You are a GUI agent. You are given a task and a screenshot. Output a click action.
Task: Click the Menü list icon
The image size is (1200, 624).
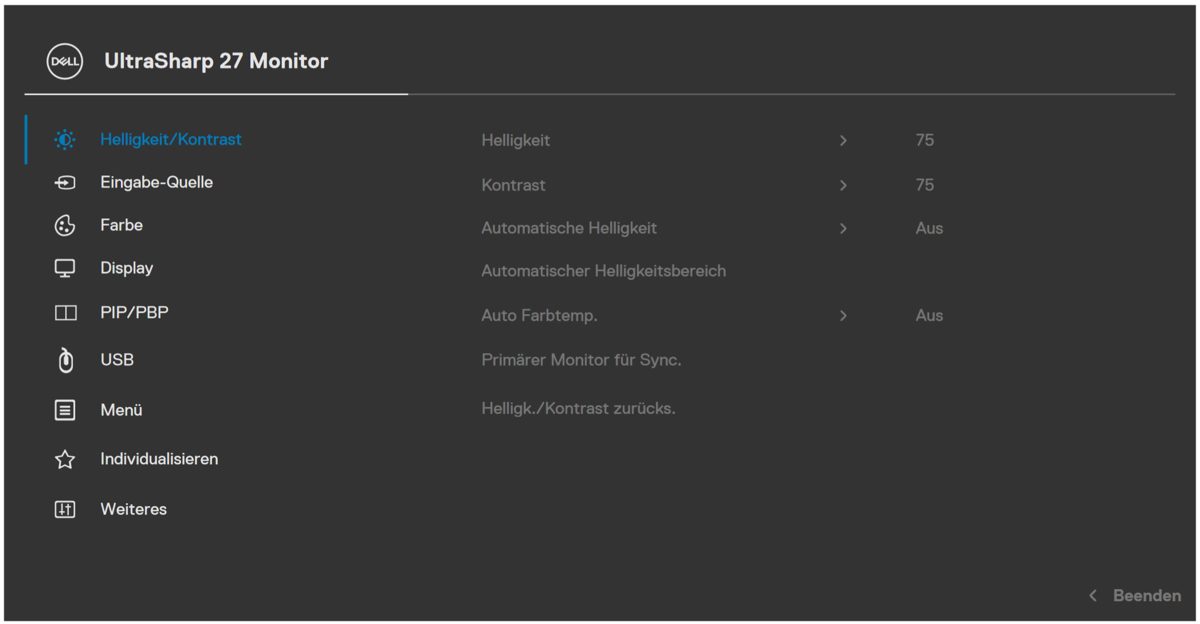click(65, 410)
